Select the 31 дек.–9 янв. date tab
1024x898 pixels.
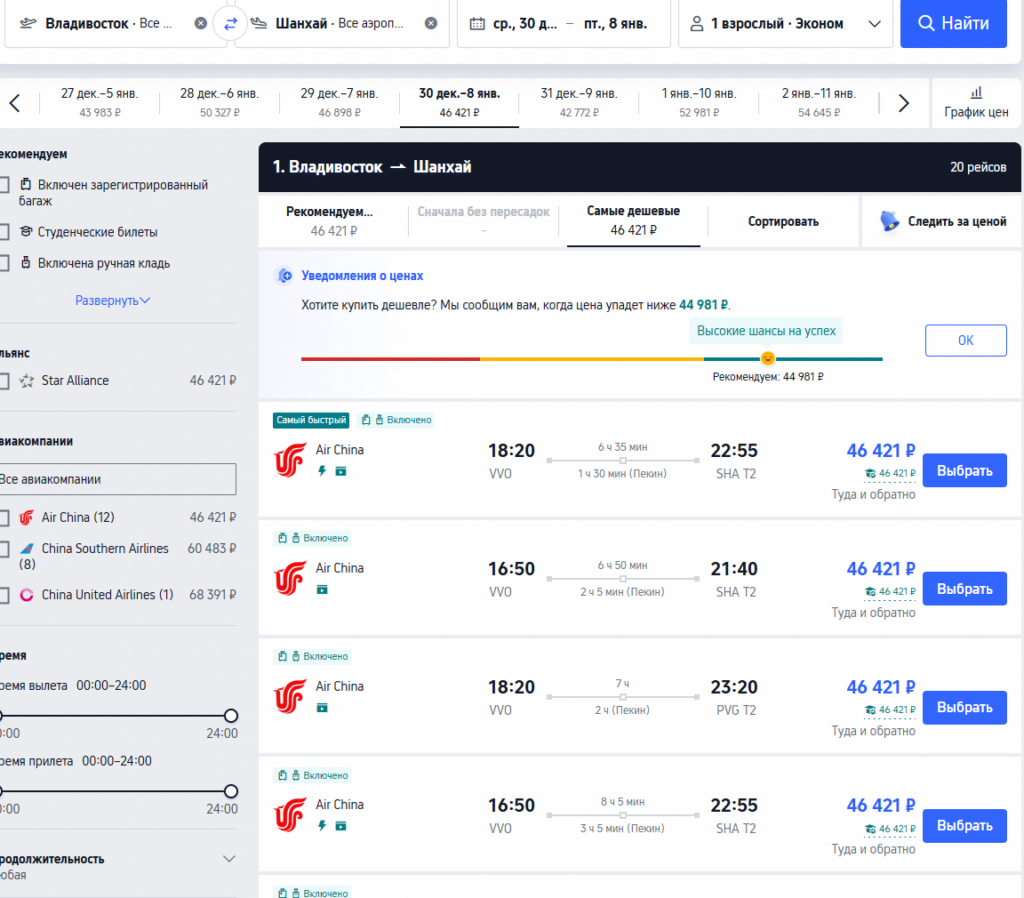tap(579, 103)
